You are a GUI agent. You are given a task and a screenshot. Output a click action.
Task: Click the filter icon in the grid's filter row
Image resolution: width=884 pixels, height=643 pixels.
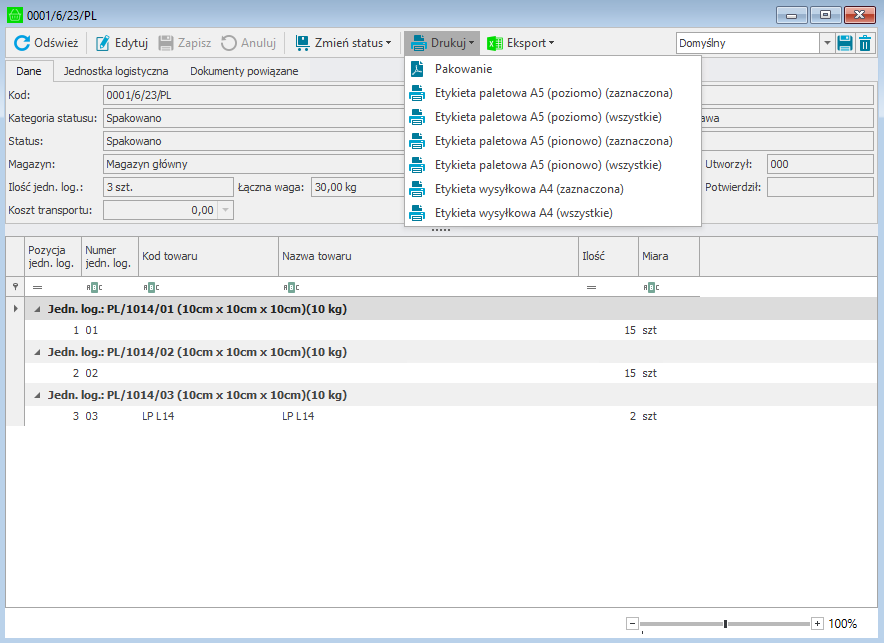click(x=14, y=287)
